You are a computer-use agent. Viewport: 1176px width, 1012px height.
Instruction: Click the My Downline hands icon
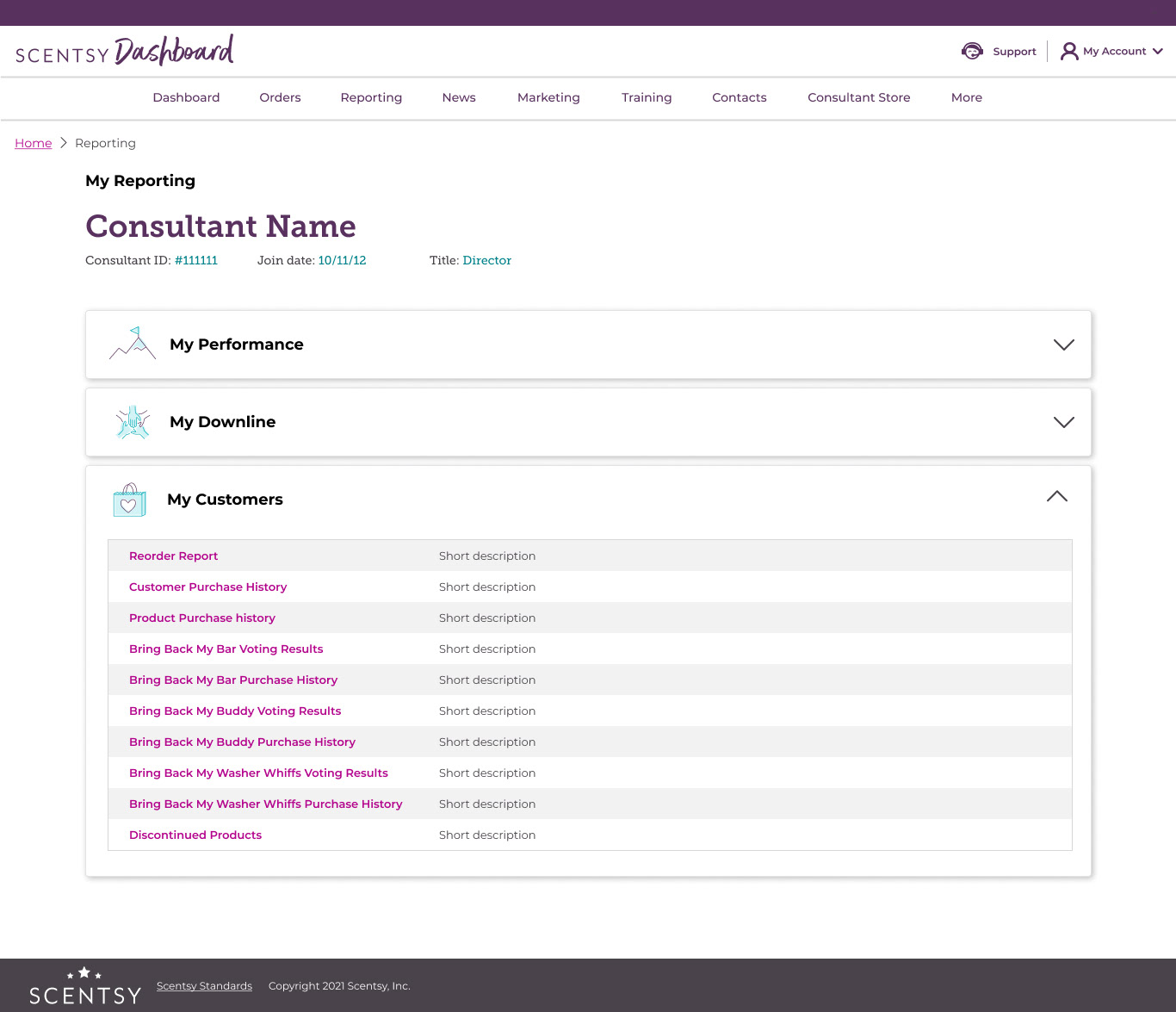coord(133,422)
